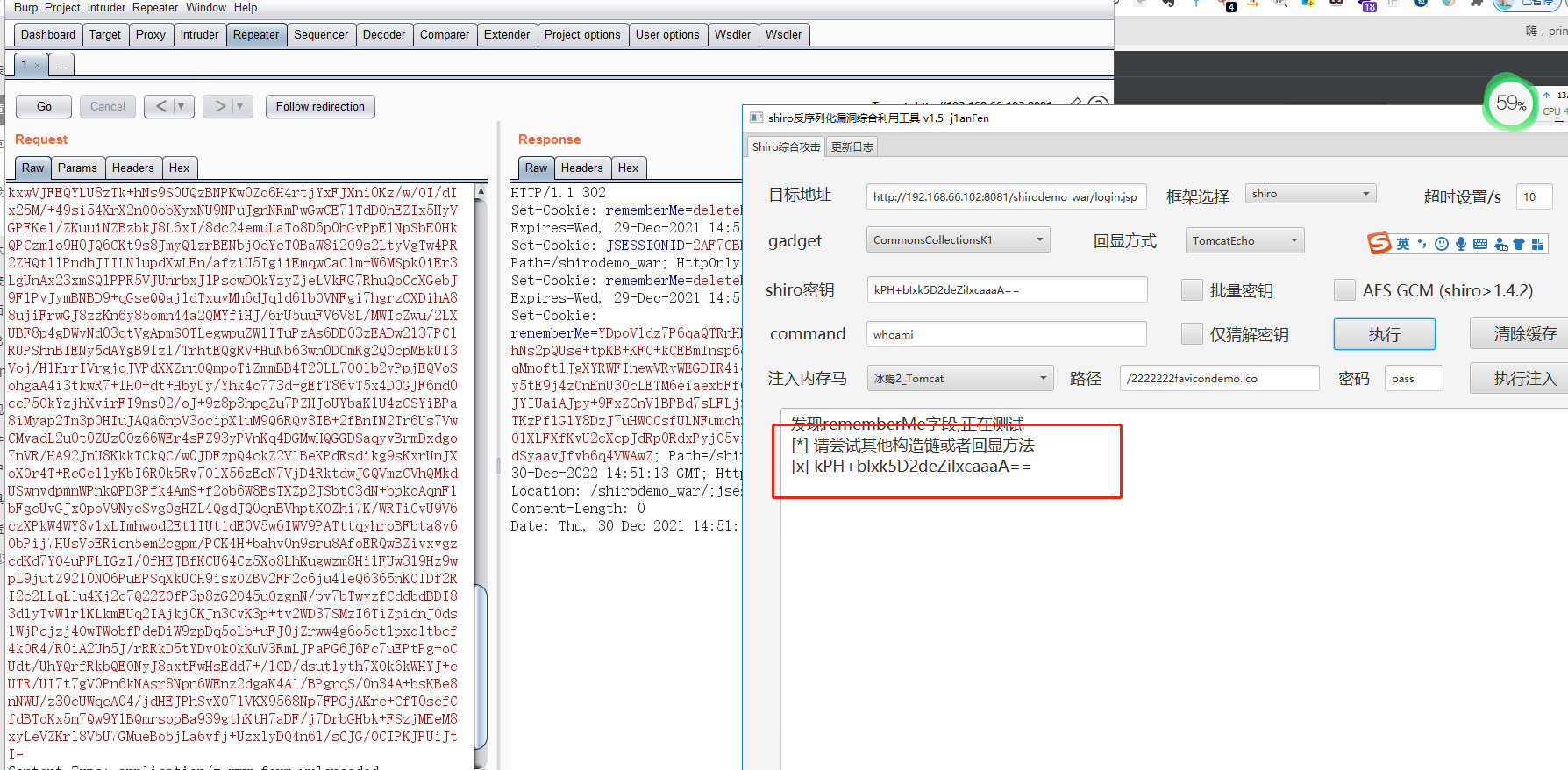The height and width of the screenshot is (770, 1568).
Task: Toggle Sogou English/Chinese mode 英 icon
Action: click(1403, 244)
